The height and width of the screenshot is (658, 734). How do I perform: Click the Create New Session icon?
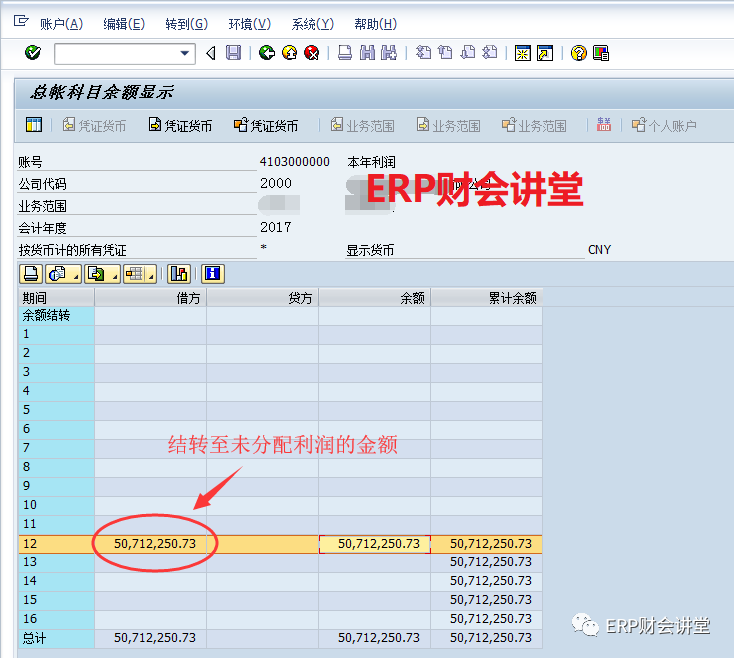(521, 53)
